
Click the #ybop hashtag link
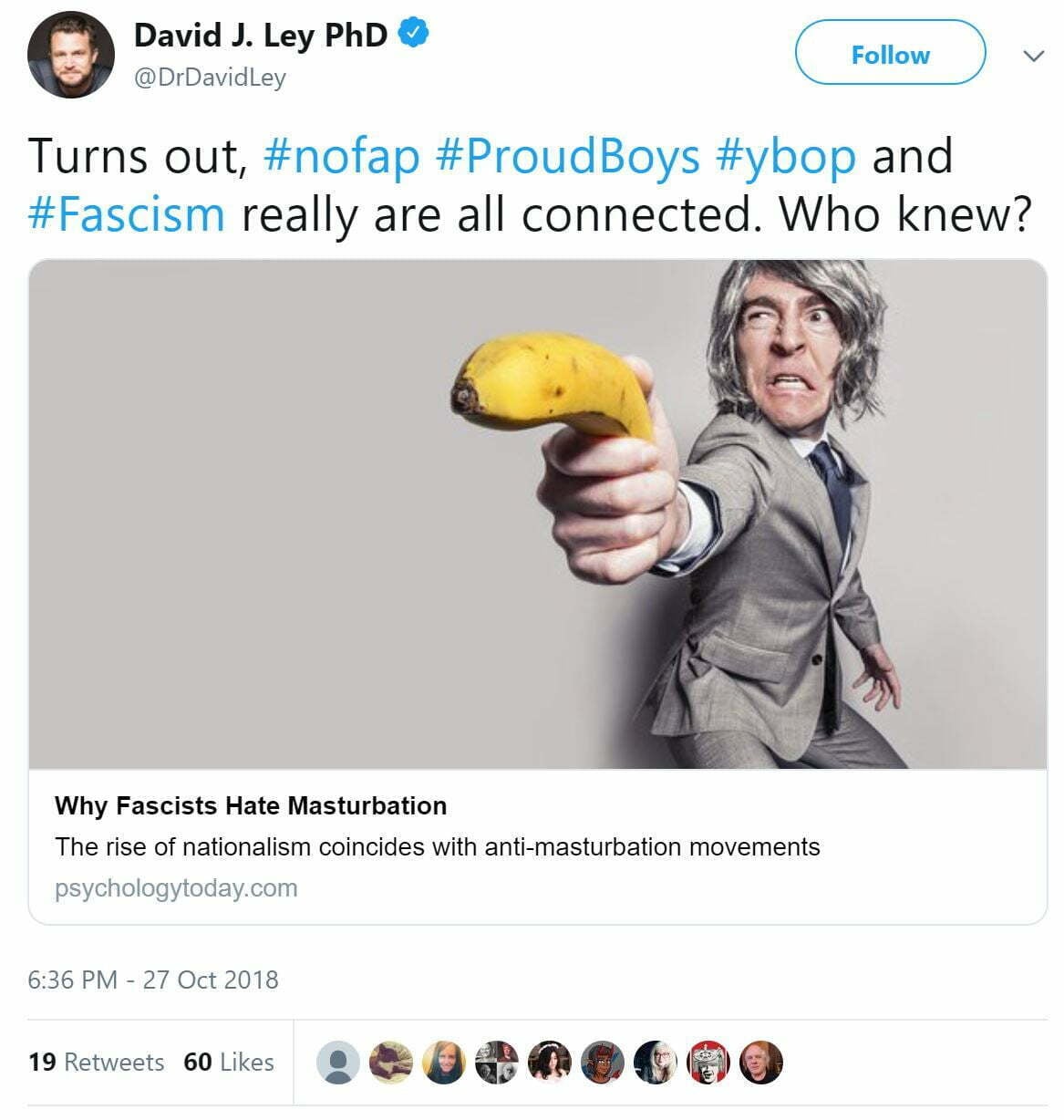pos(786,156)
